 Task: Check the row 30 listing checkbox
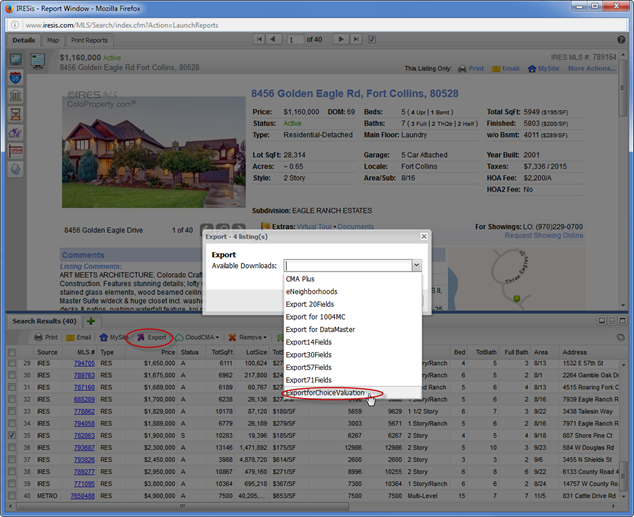pos(12,375)
